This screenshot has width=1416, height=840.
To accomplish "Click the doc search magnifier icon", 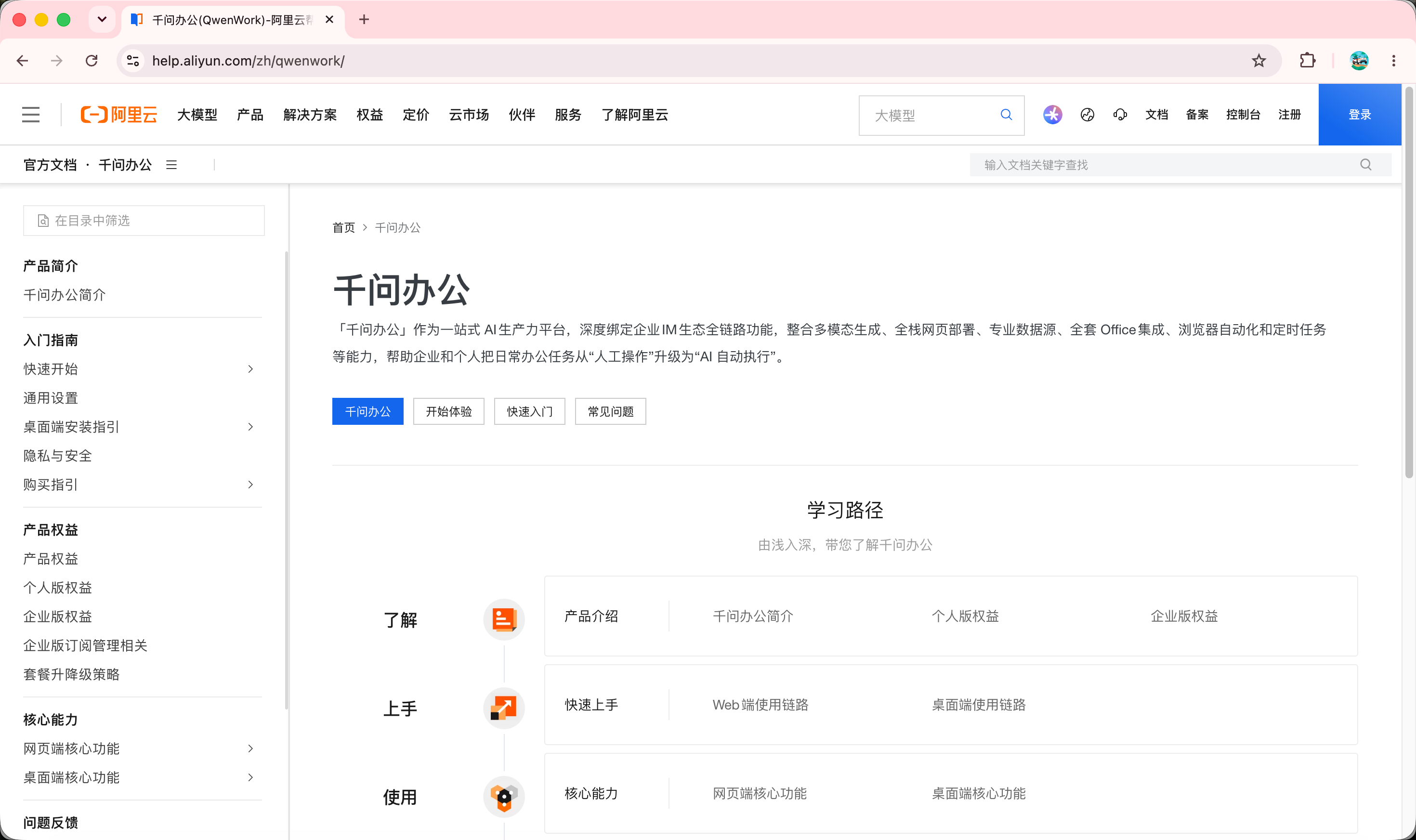I will pyautogui.click(x=1365, y=165).
